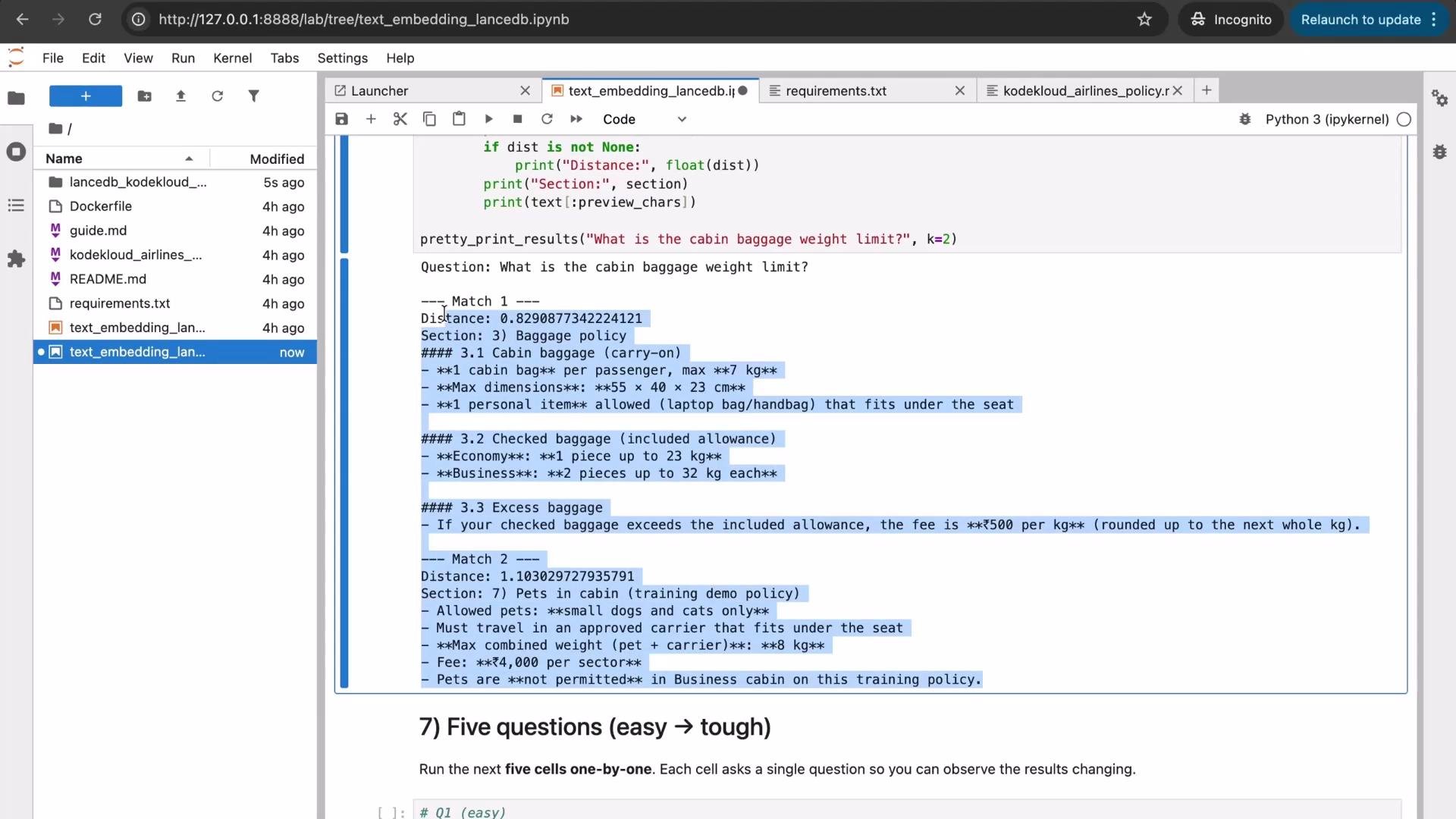Click the upload files icon

point(180,96)
